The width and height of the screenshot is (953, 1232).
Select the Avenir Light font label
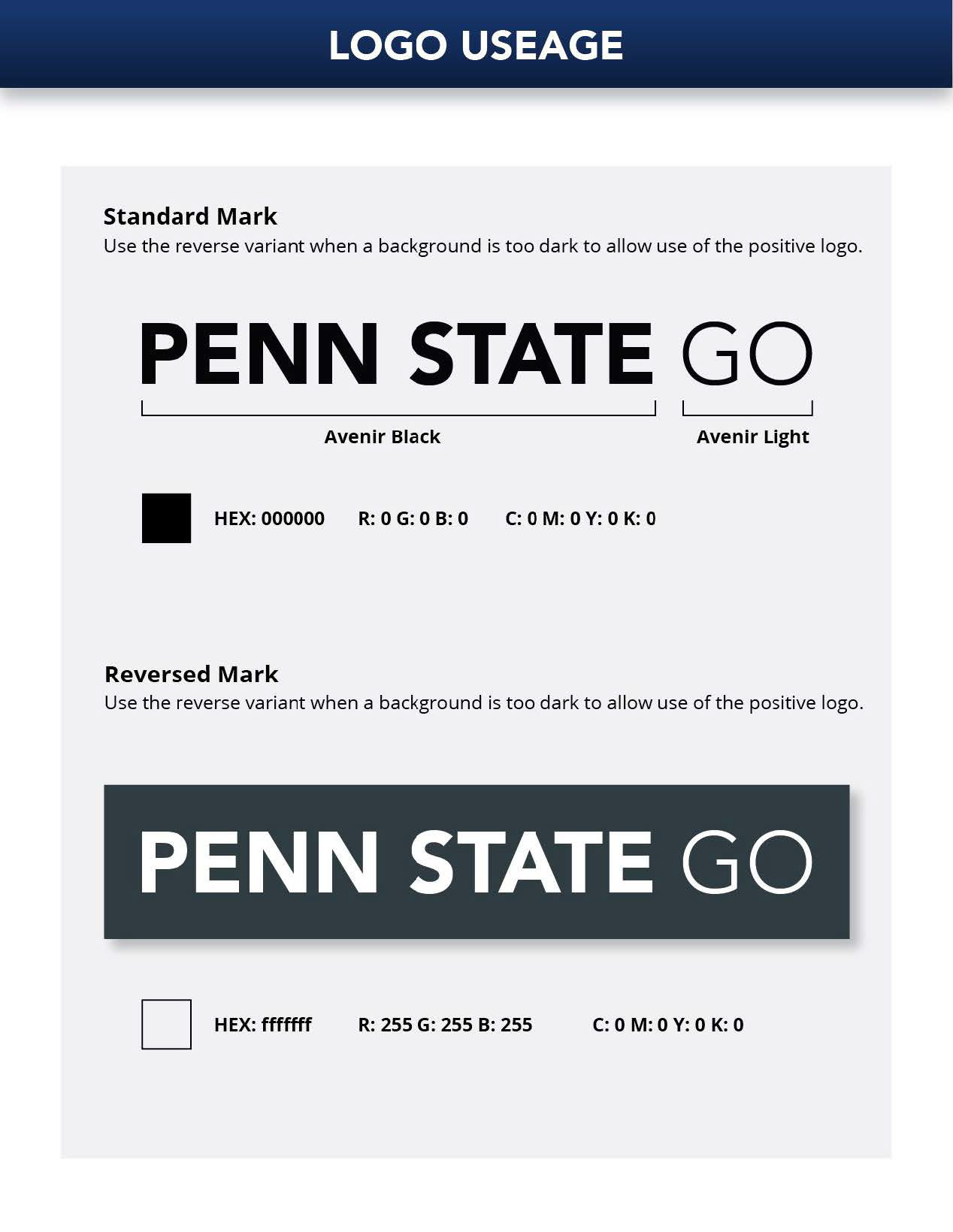752,437
